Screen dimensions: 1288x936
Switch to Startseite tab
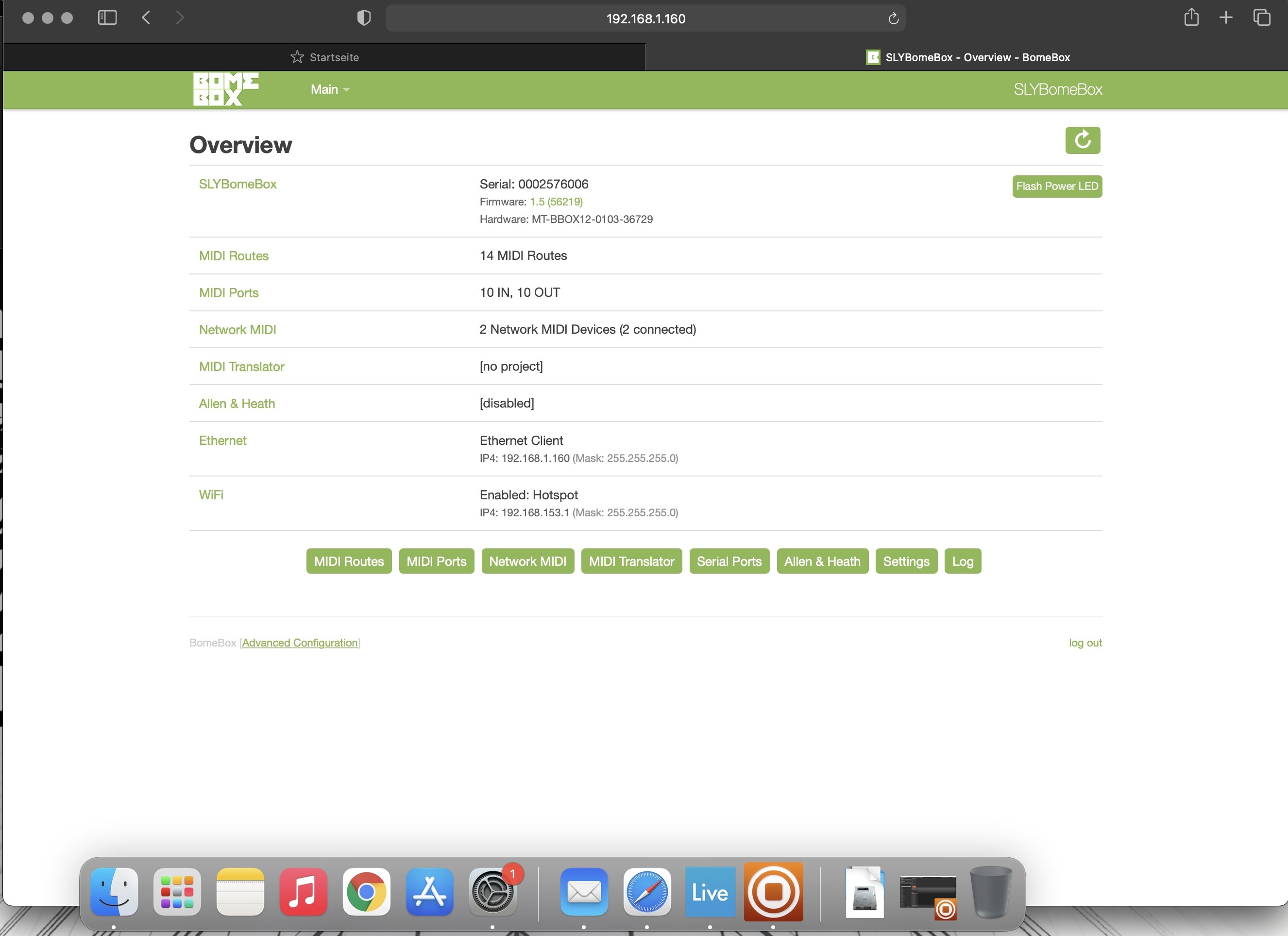point(324,57)
